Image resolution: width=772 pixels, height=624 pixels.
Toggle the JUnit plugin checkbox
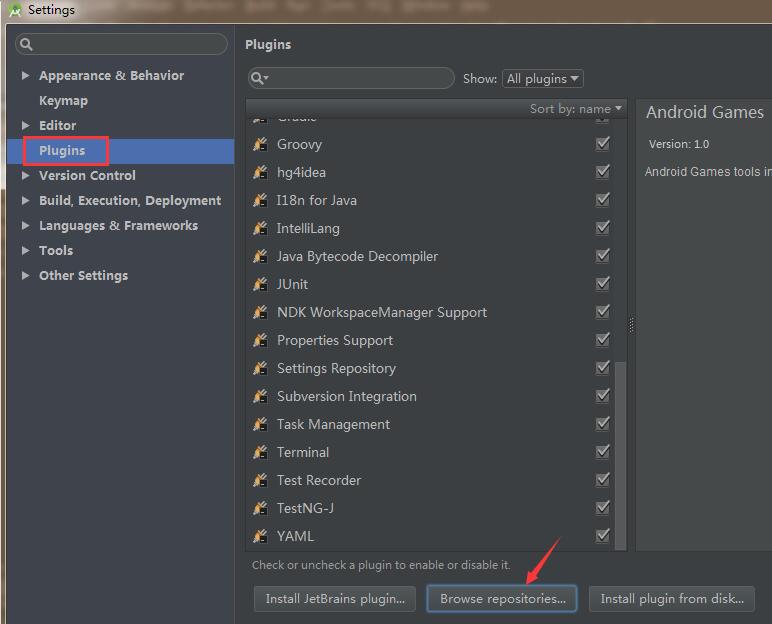pyautogui.click(x=603, y=284)
